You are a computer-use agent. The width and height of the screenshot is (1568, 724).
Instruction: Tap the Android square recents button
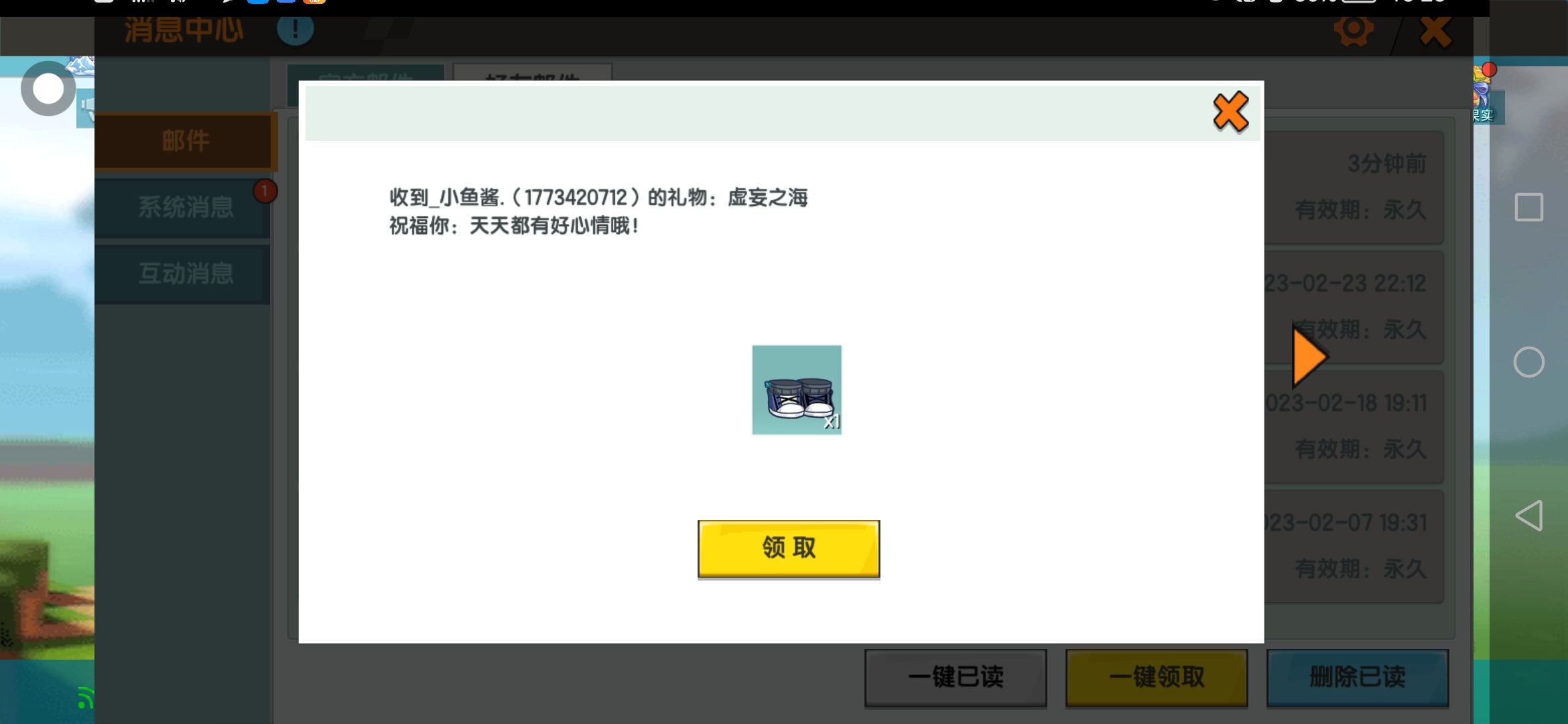pyautogui.click(x=1528, y=207)
